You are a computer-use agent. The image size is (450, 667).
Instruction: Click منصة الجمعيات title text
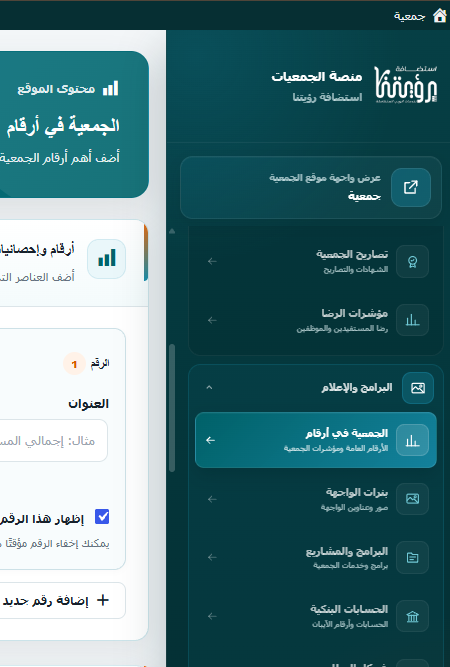coord(317,77)
